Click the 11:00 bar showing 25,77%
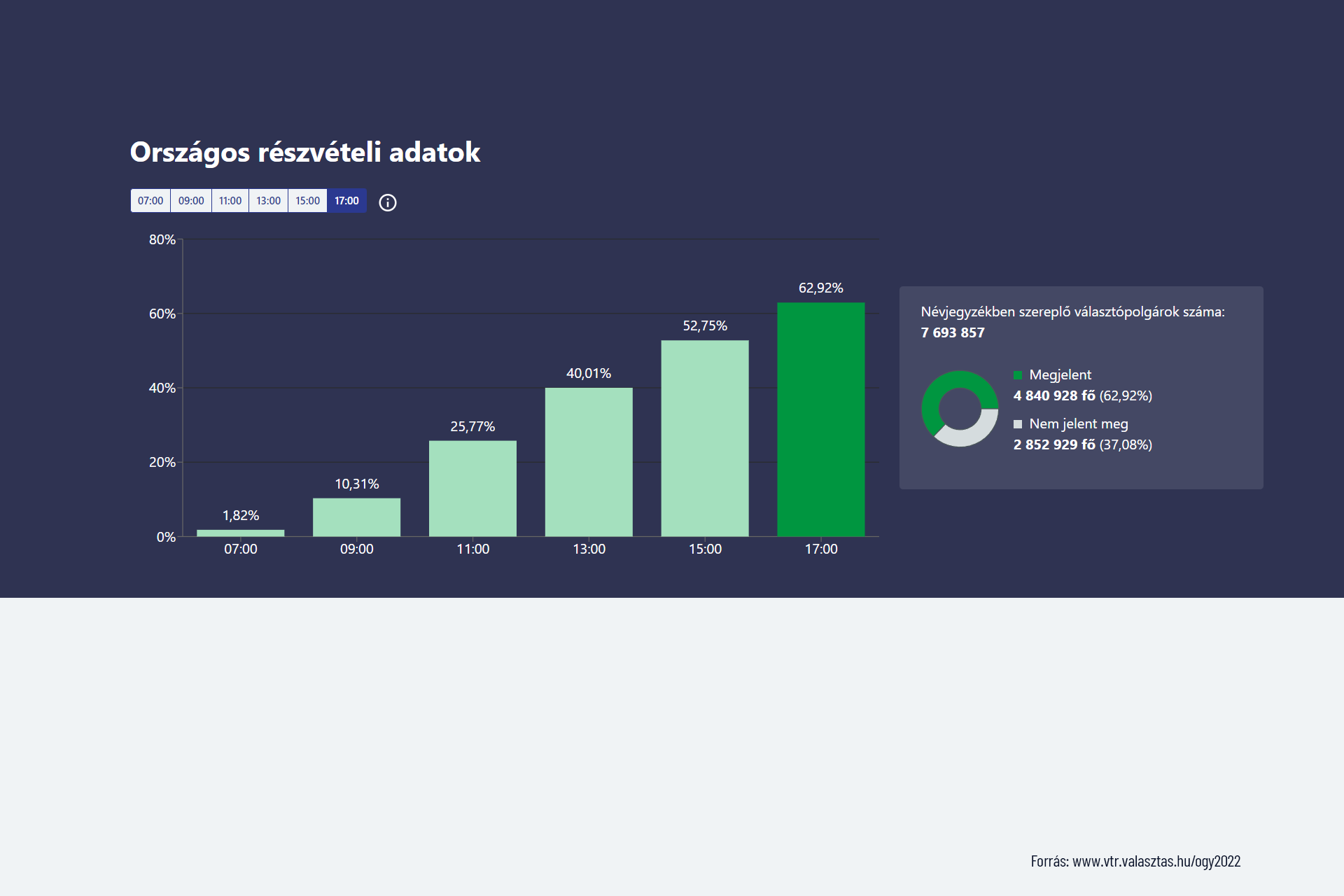 click(472, 489)
